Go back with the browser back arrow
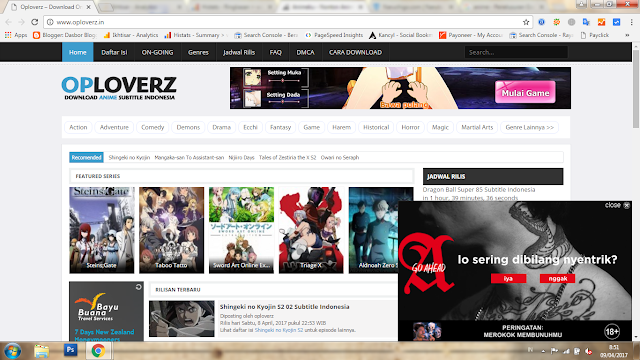The height and width of the screenshot is (360, 640). [9, 22]
